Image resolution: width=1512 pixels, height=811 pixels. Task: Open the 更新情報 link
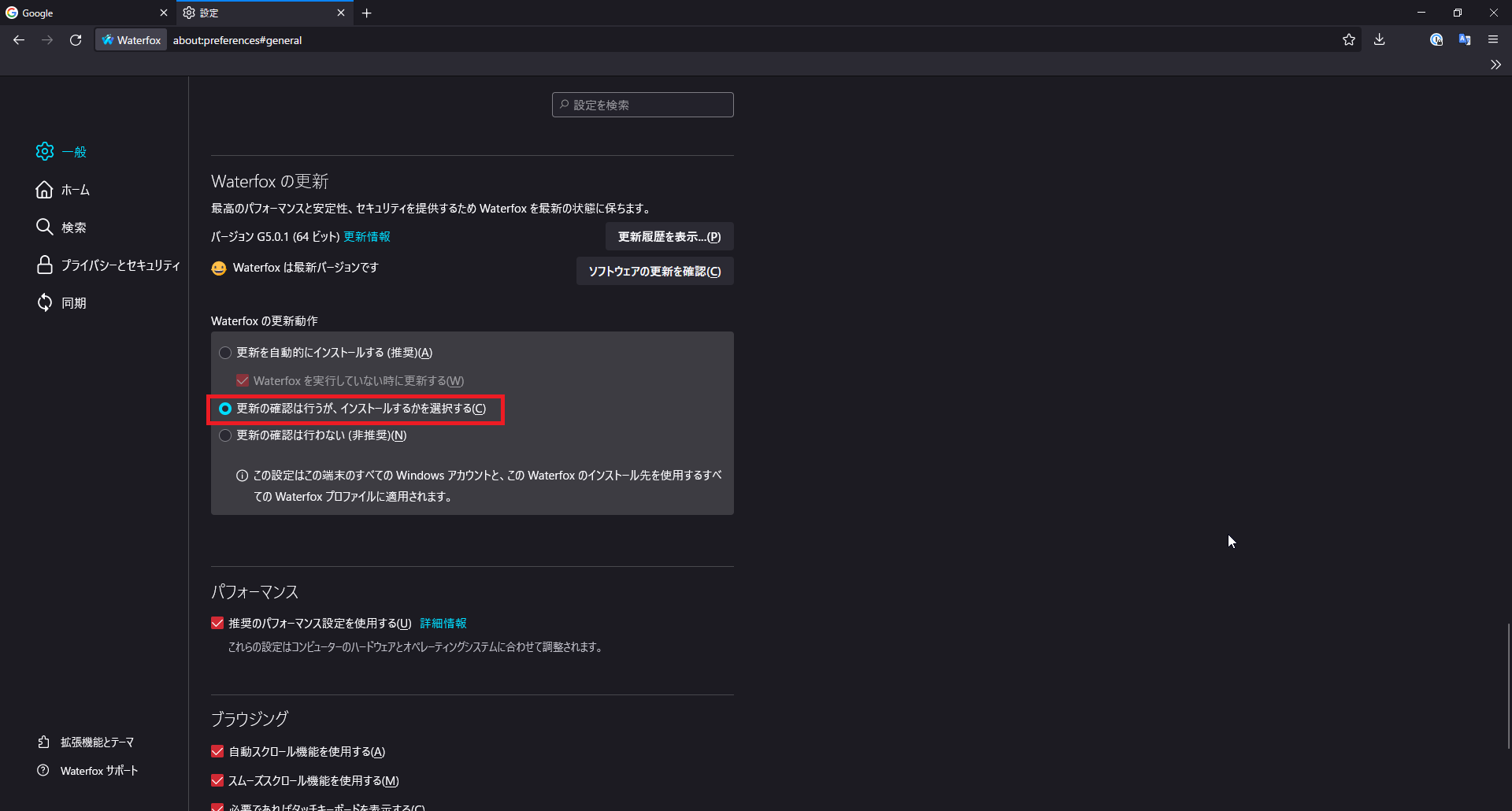click(x=367, y=237)
